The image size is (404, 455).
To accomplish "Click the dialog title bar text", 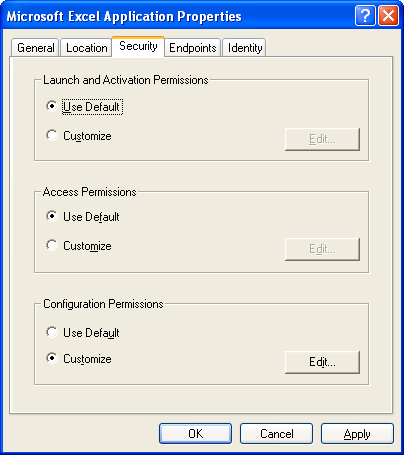I will click(x=124, y=16).
